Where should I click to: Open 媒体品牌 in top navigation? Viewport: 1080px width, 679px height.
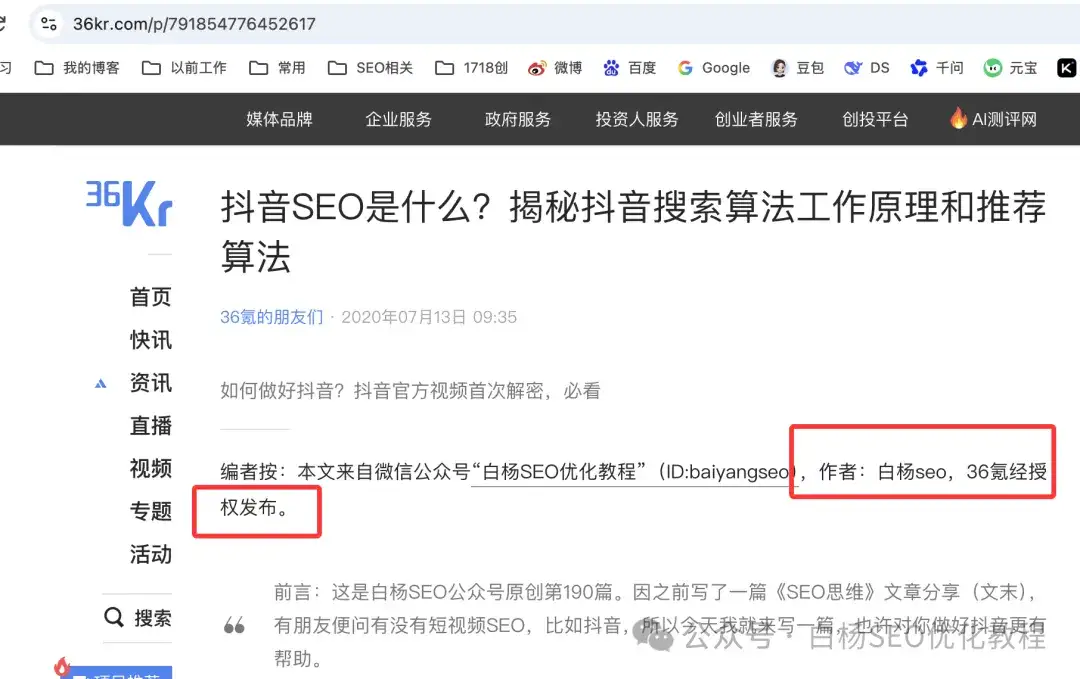279,119
